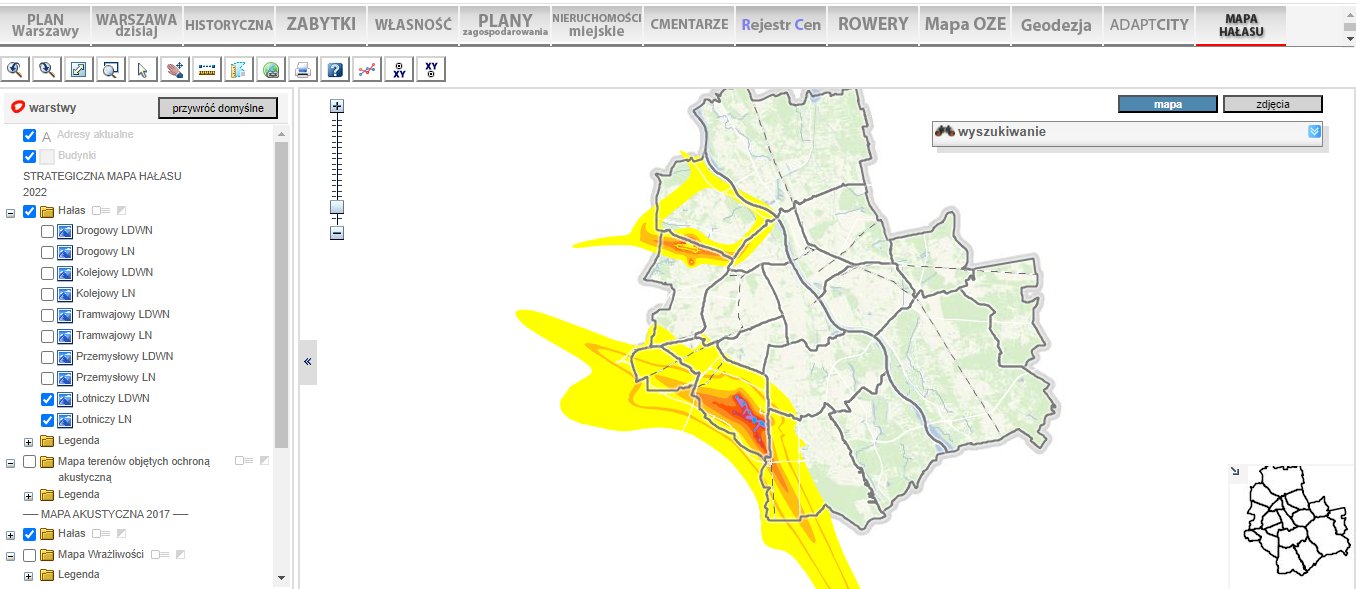Click the Przemysłowy LN layer icon
1356x589 pixels.
click(x=65, y=378)
